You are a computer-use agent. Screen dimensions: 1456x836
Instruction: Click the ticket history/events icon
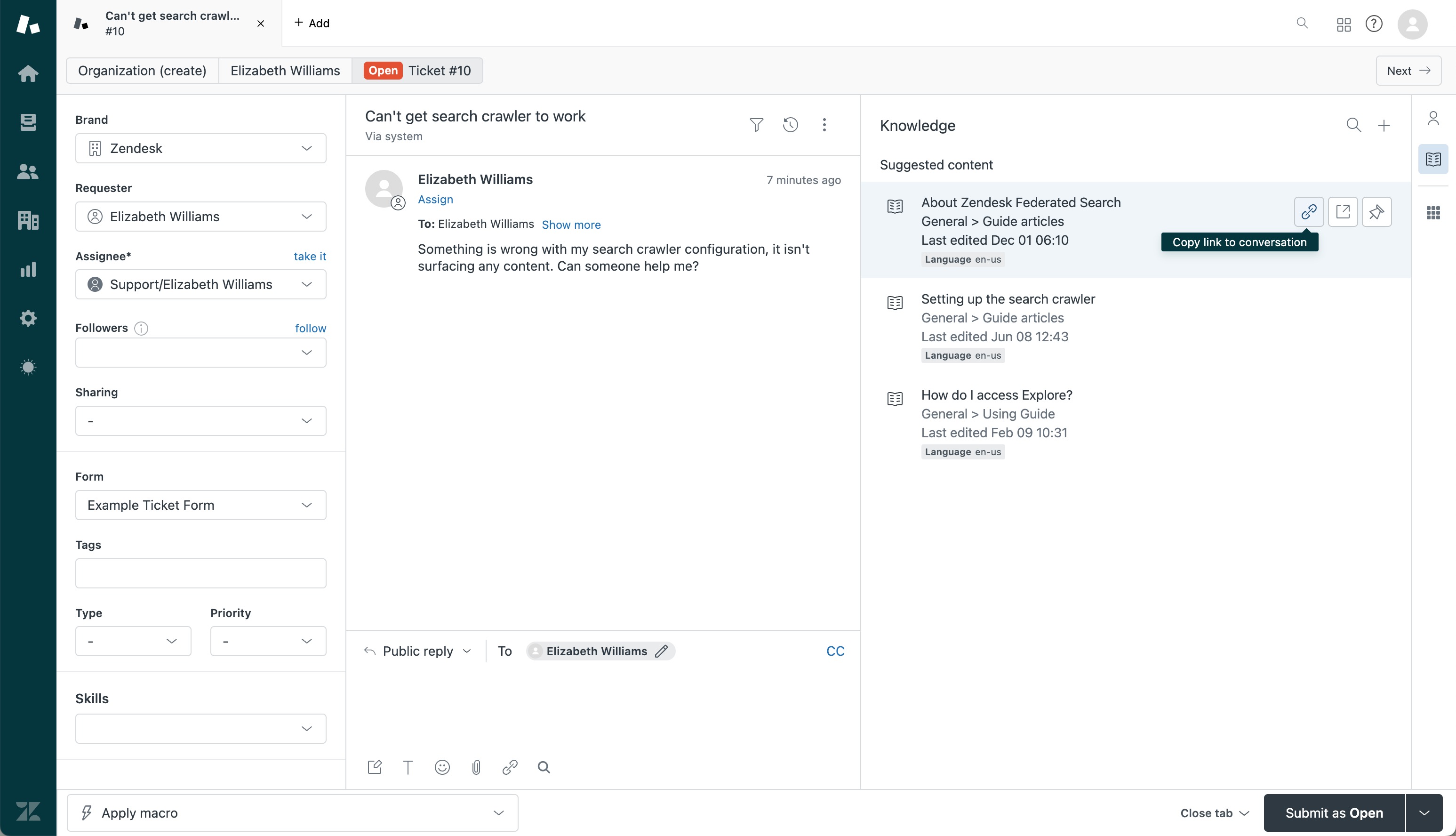coord(790,124)
